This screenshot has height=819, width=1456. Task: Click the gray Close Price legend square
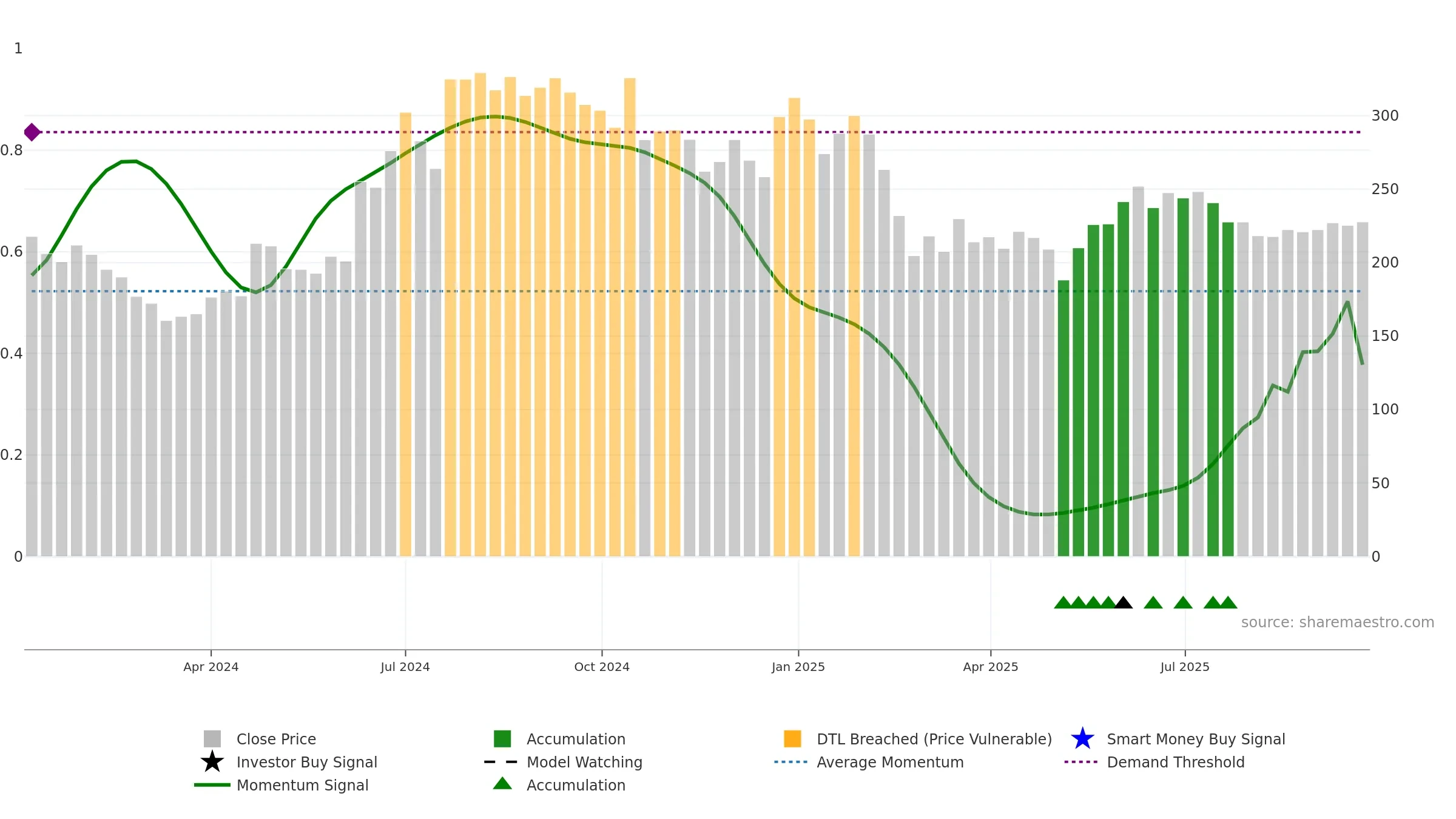(212, 739)
